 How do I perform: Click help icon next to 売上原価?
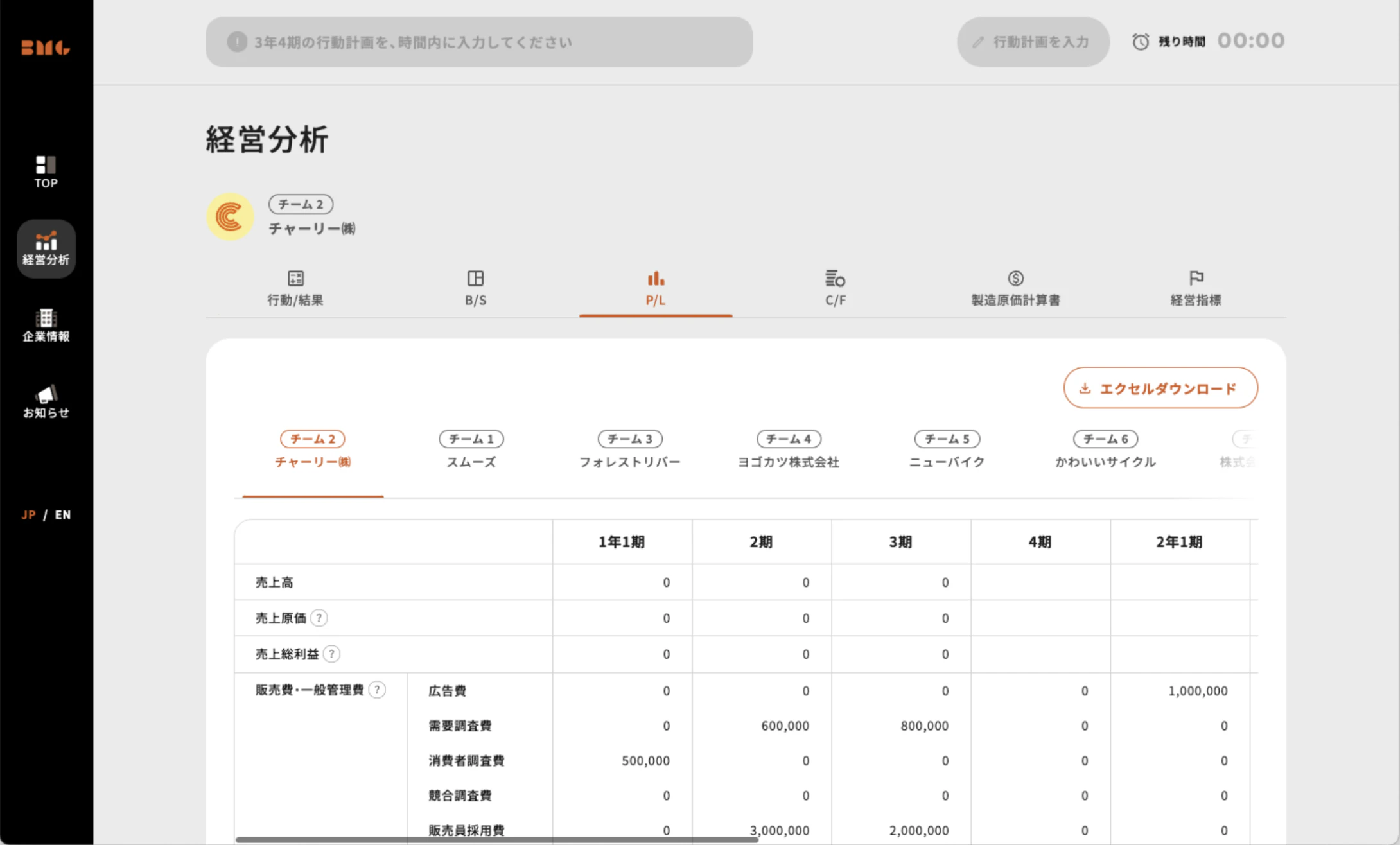[319, 618]
